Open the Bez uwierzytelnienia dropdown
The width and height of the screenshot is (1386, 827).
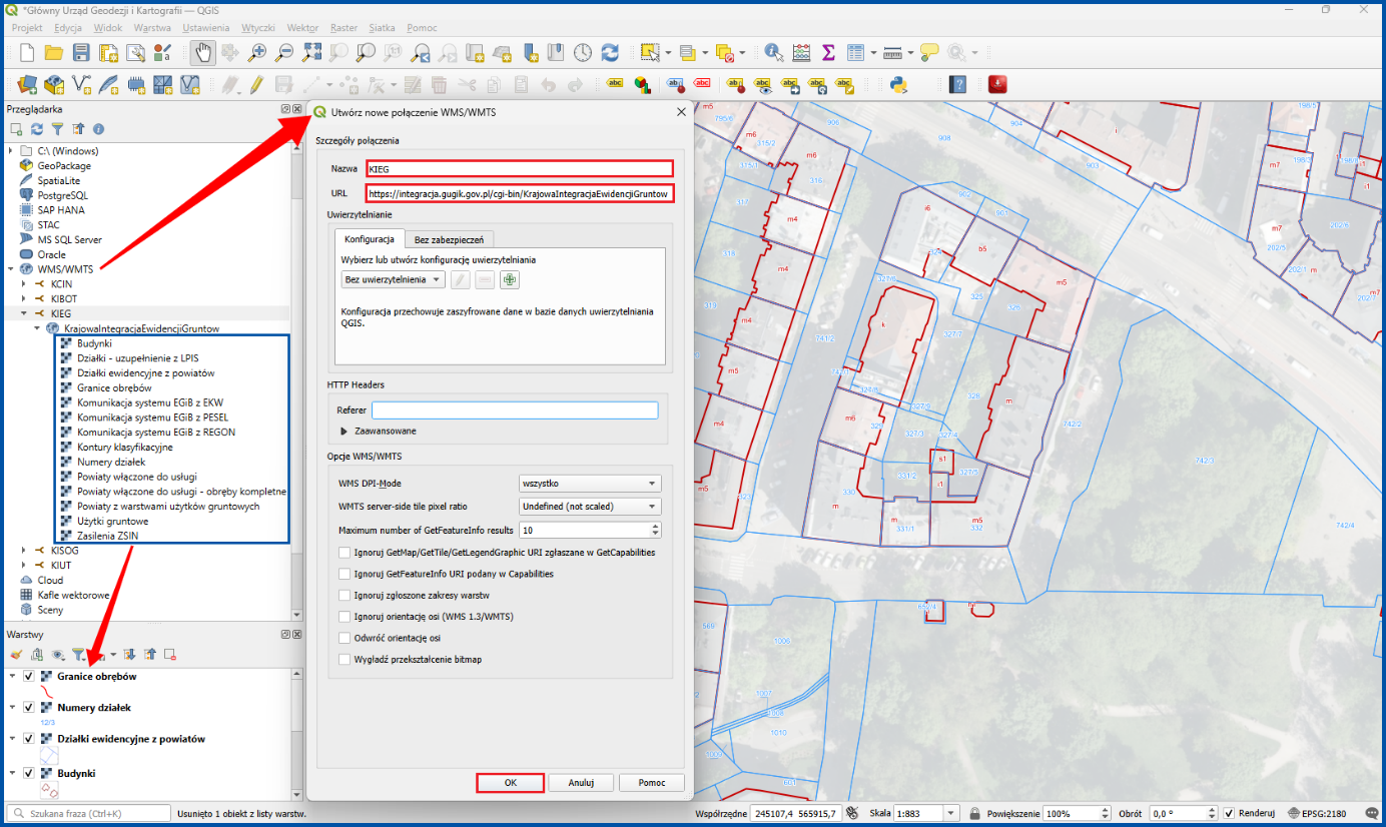pos(393,280)
